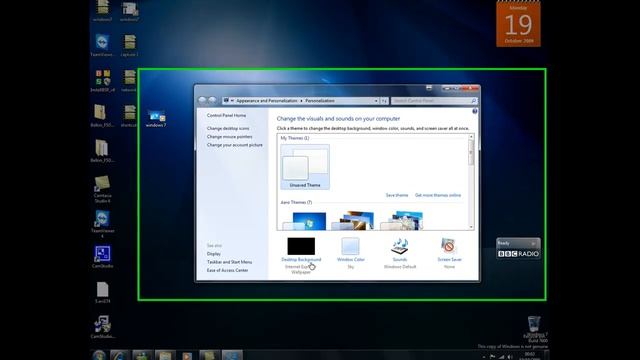This screenshot has width=640, height=360.
Task: Click Personalization breadcrumb in address bar
Action: click(x=320, y=100)
